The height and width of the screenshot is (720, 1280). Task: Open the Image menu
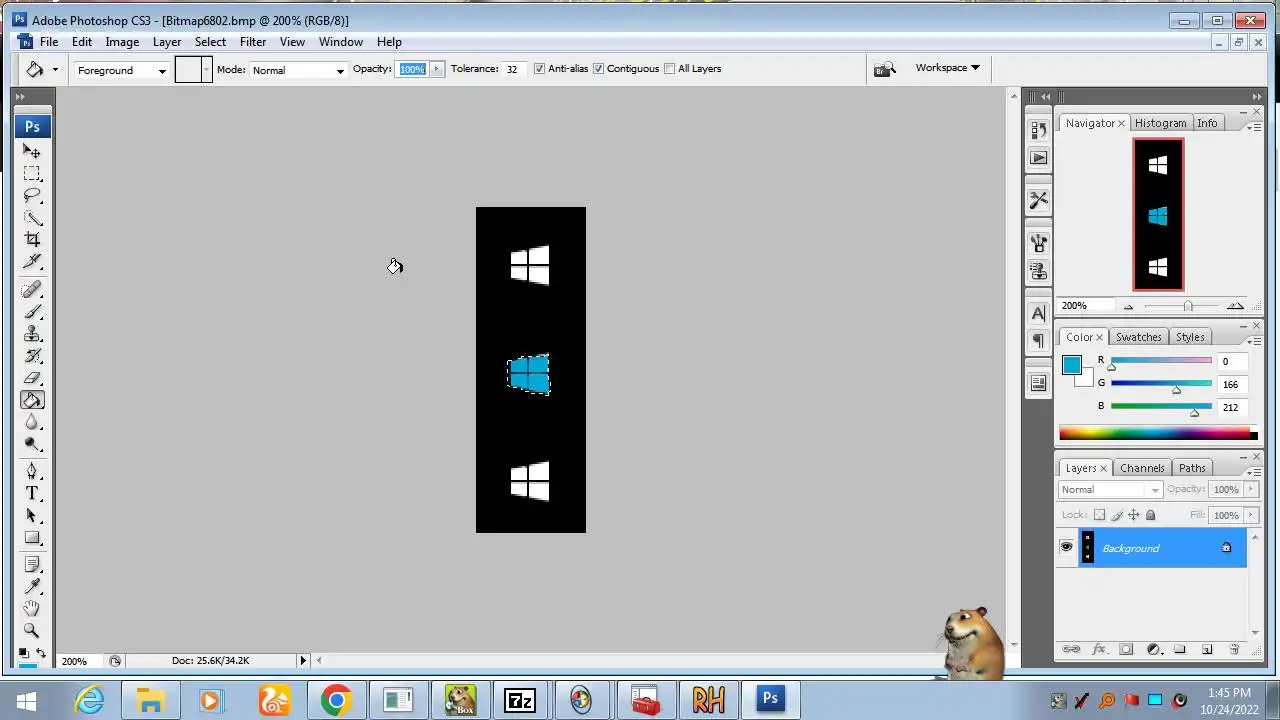coord(122,42)
